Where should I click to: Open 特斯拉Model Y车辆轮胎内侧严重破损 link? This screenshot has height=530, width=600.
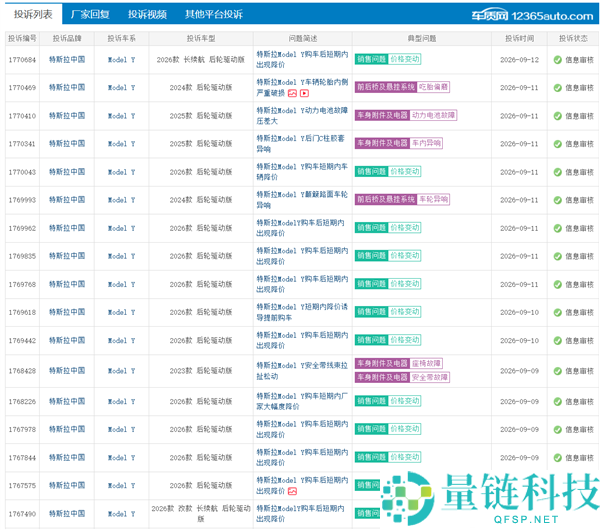302,88
